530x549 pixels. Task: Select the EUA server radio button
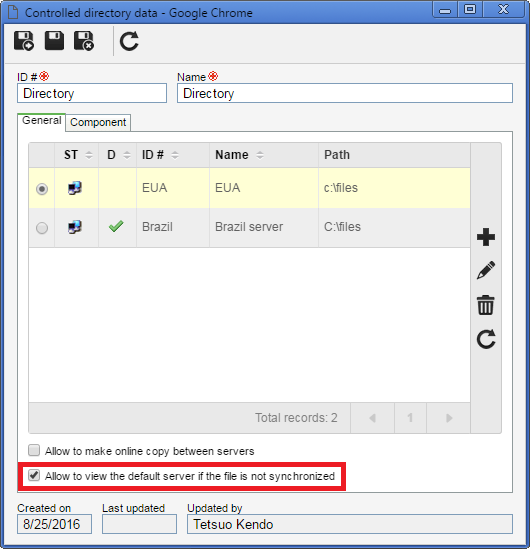pos(42,189)
